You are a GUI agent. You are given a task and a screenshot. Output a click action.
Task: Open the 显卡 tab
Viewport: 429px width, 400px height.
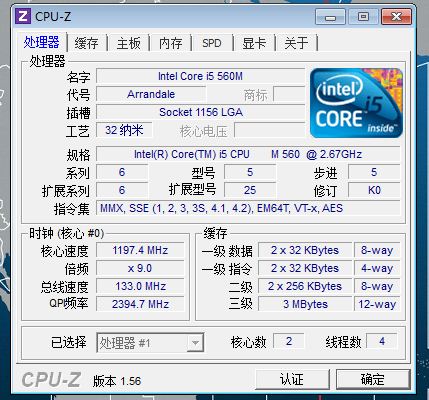(x=254, y=43)
